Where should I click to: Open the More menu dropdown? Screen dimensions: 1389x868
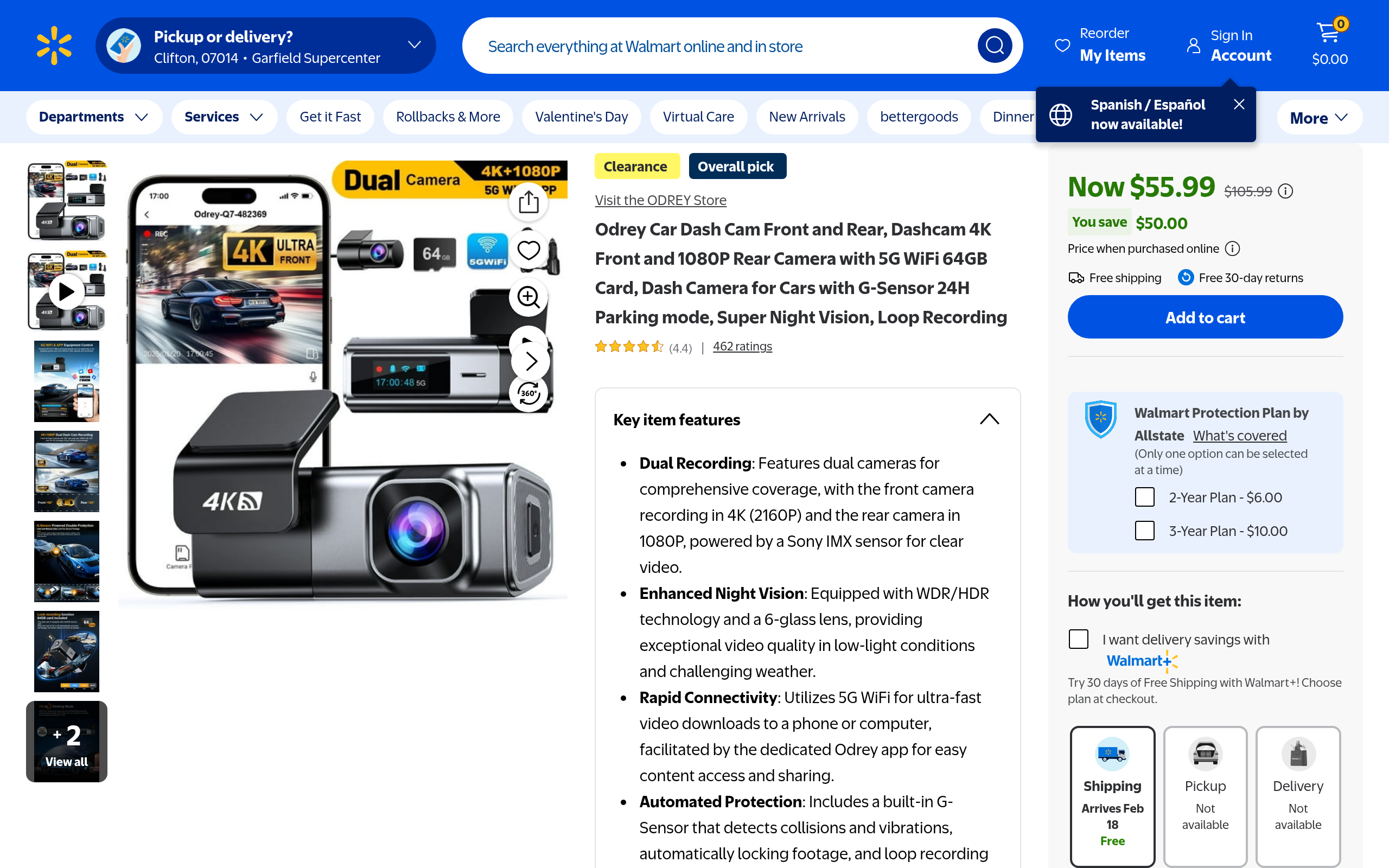coord(1318,118)
